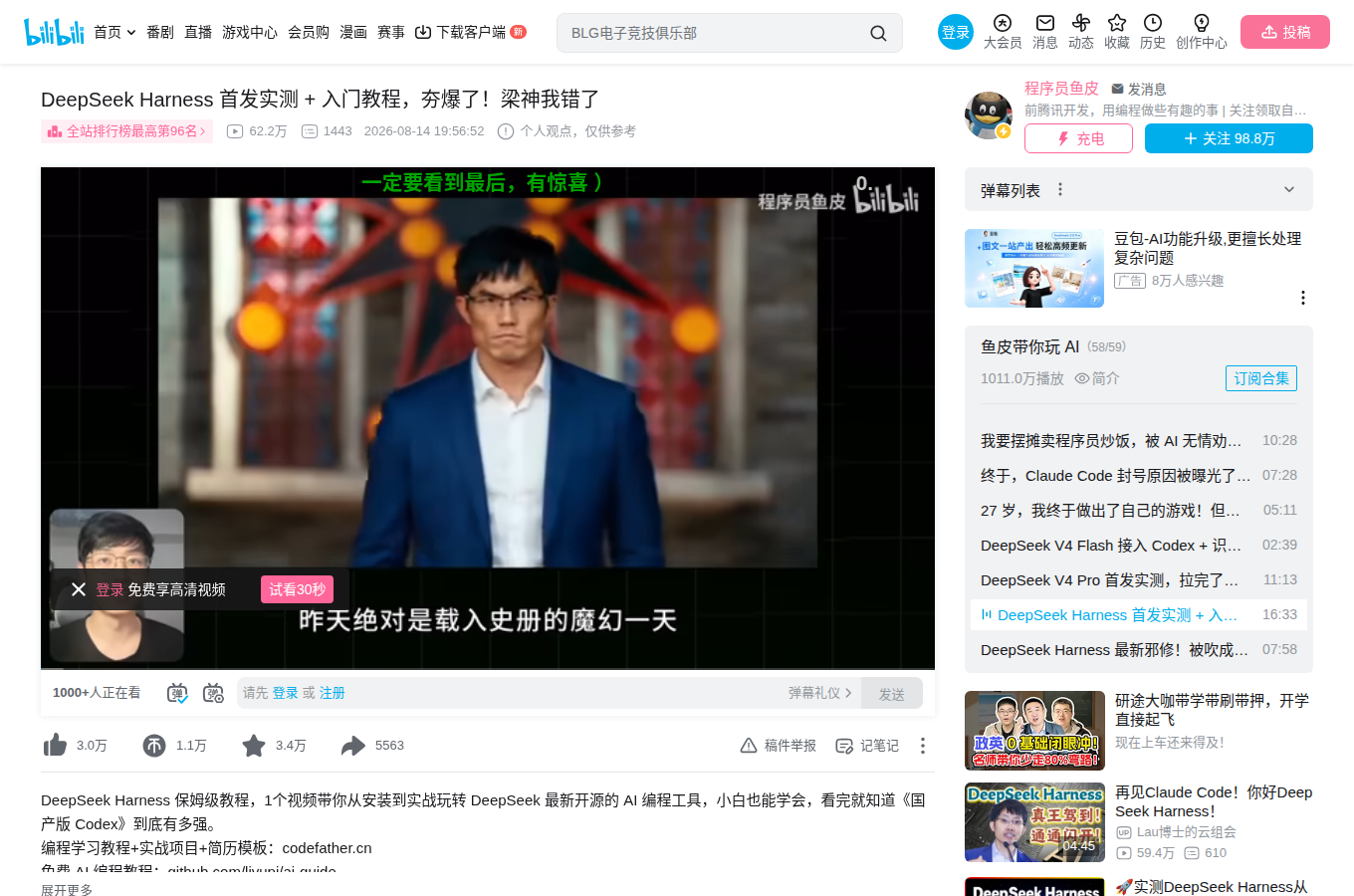Click uploader name 程序员鱼皮

click(1061, 89)
